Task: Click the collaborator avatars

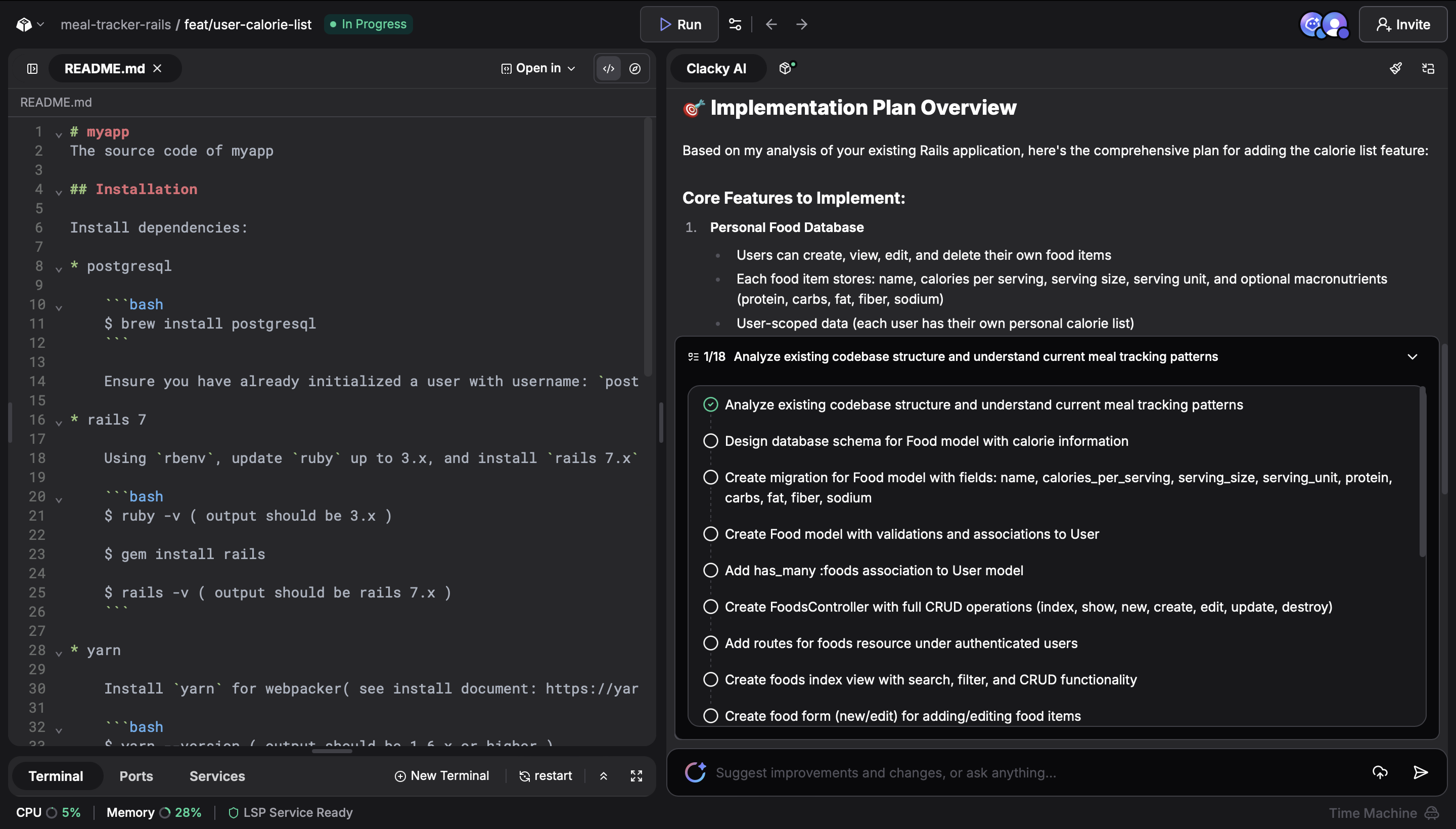Action: tap(1325, 25)
